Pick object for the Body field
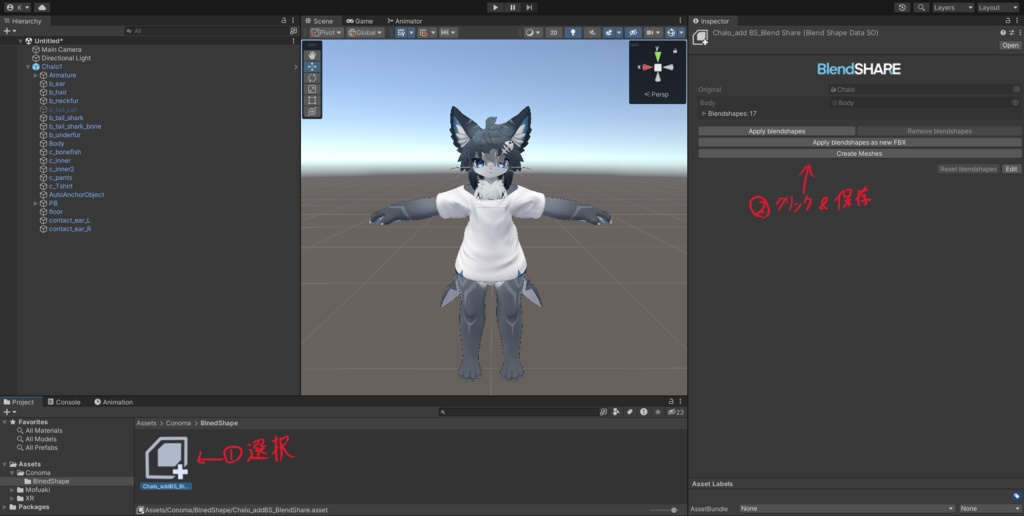Image resolution: width=1024 pixels, height=516 pixels. pos(1016,103)
